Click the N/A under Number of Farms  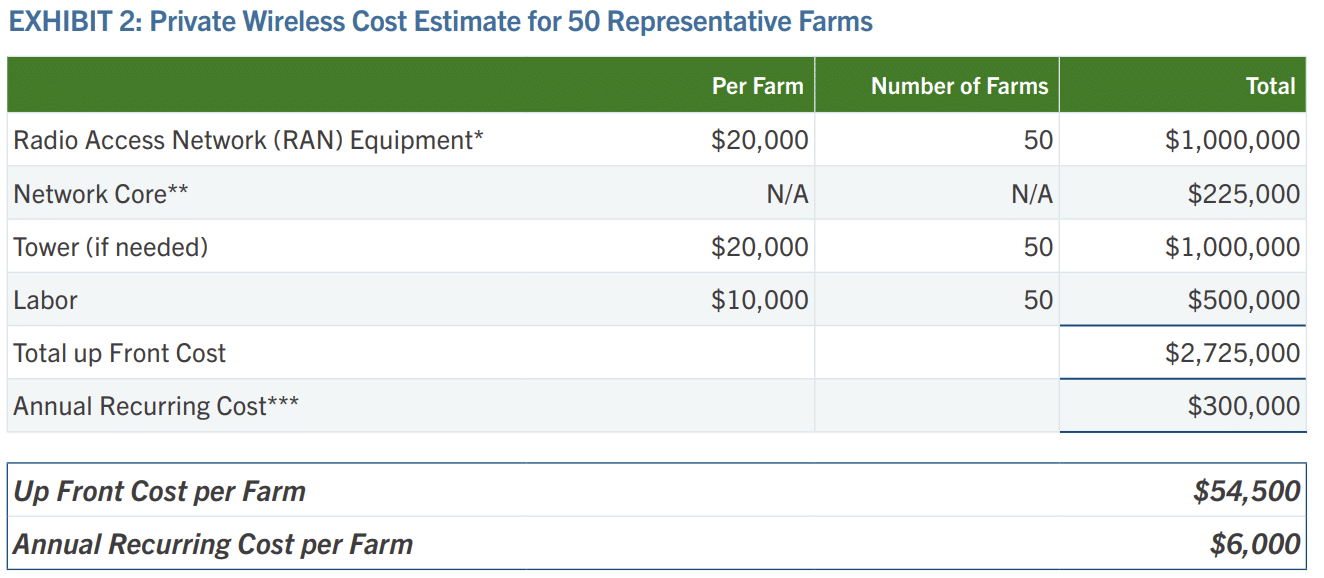(x=1032, y=194)
